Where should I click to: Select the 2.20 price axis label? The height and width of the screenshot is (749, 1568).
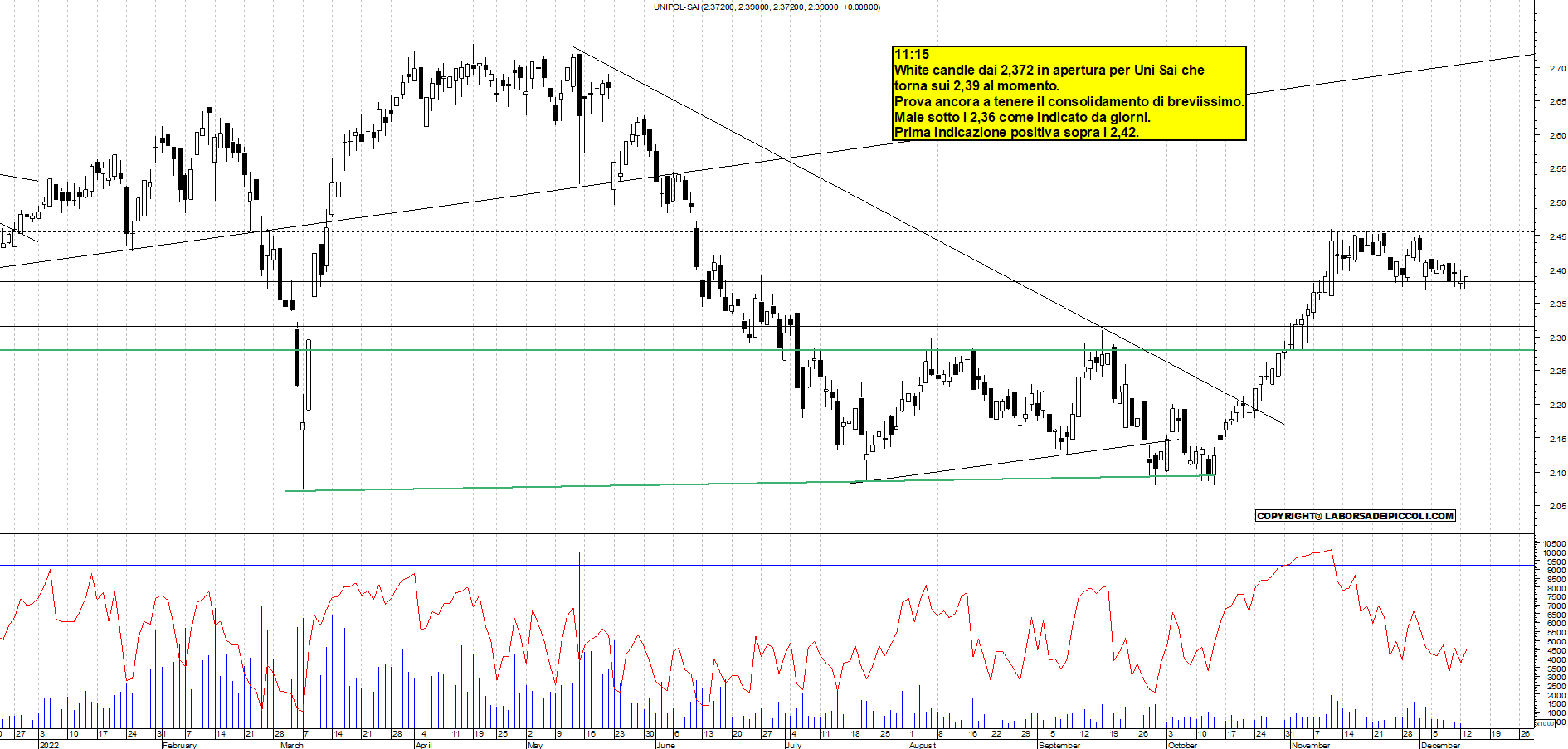point(1557,406)
